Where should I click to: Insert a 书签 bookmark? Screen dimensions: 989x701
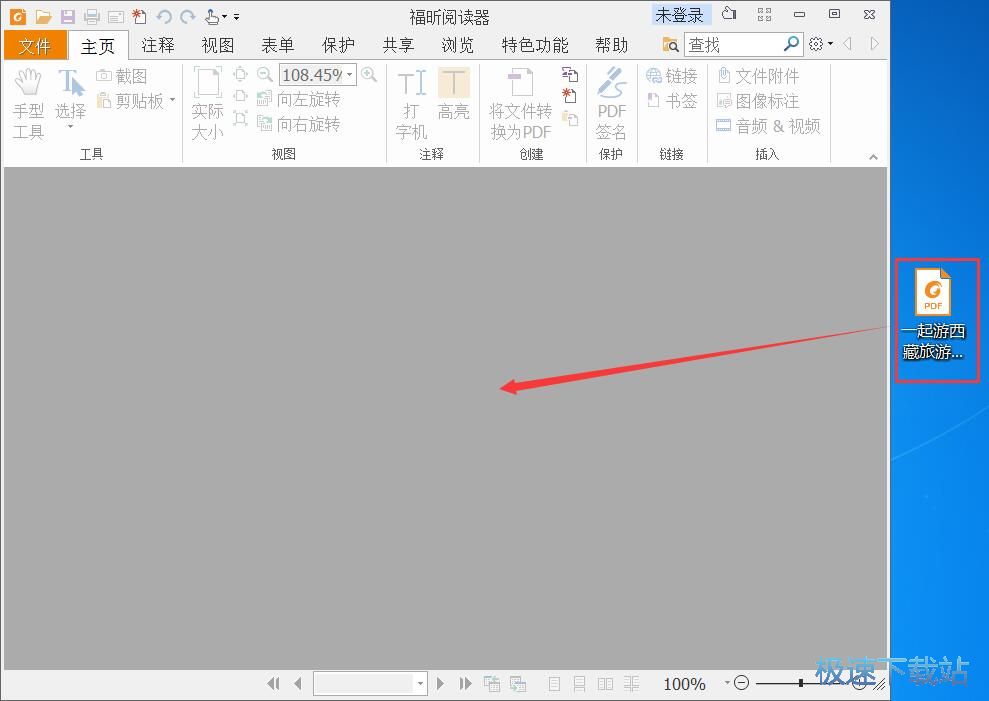(672, 99)
